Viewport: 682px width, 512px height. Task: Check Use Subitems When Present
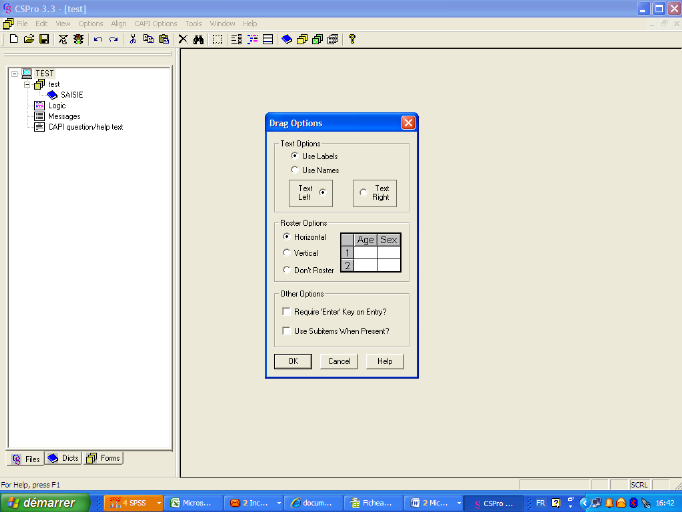287,331
